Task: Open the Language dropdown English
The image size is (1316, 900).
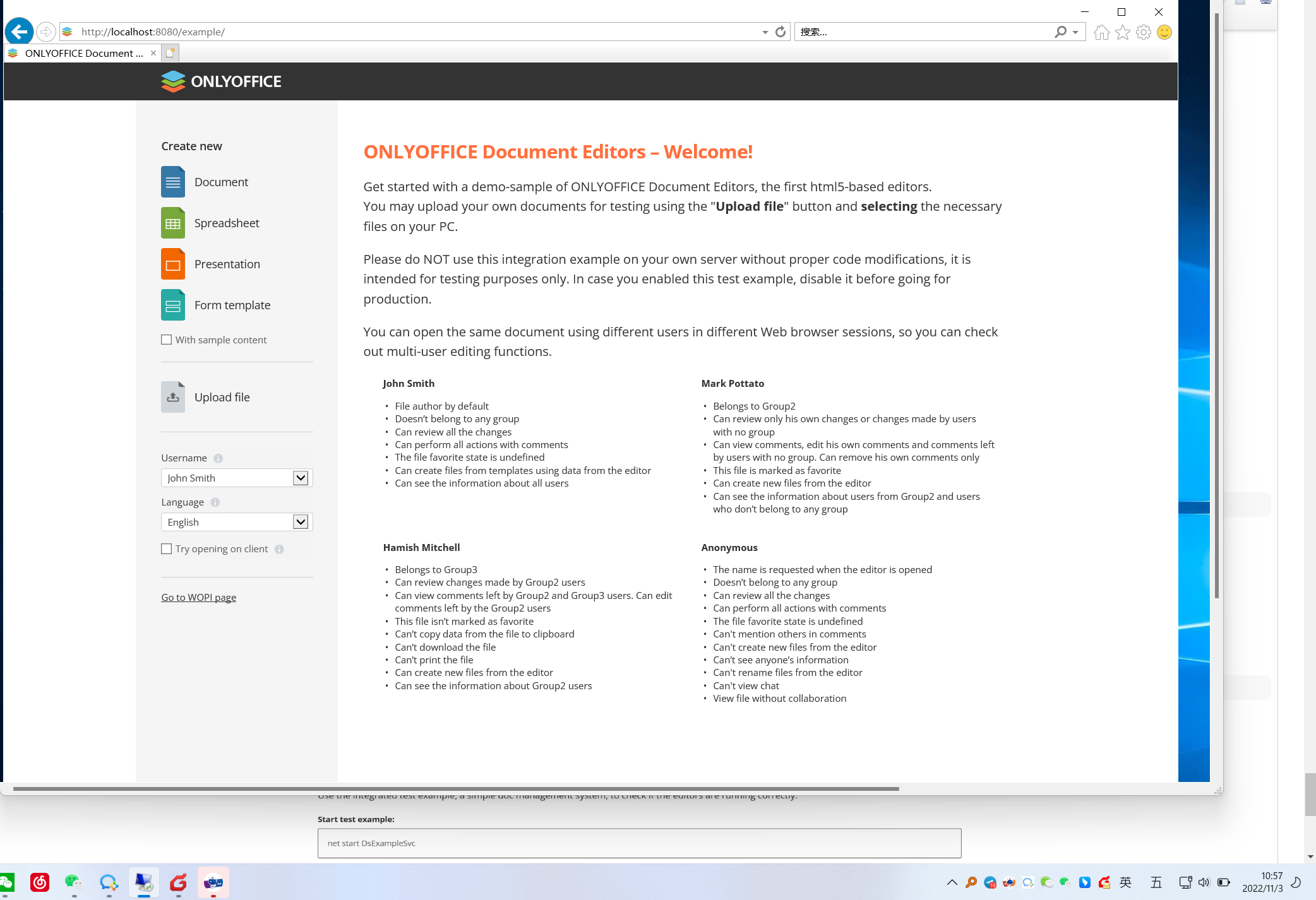Action: [x=237, y=522]
